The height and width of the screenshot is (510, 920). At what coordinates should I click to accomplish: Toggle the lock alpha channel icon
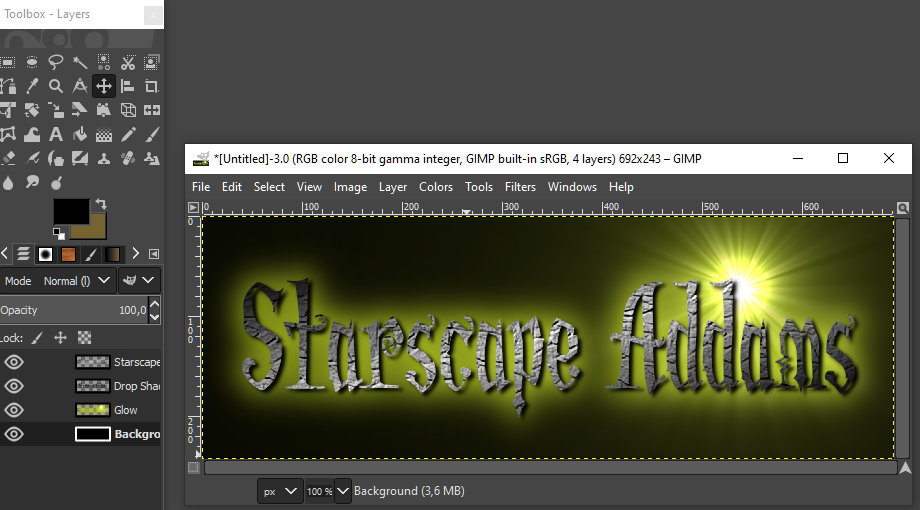pos(85,338)
